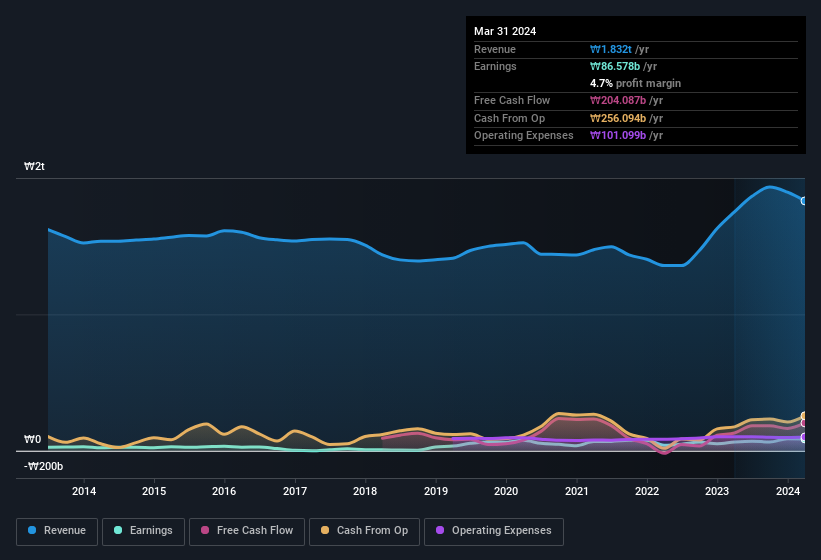Toggle the Revenue legend button
821x560 pixels.
click(x=57, y=531)
